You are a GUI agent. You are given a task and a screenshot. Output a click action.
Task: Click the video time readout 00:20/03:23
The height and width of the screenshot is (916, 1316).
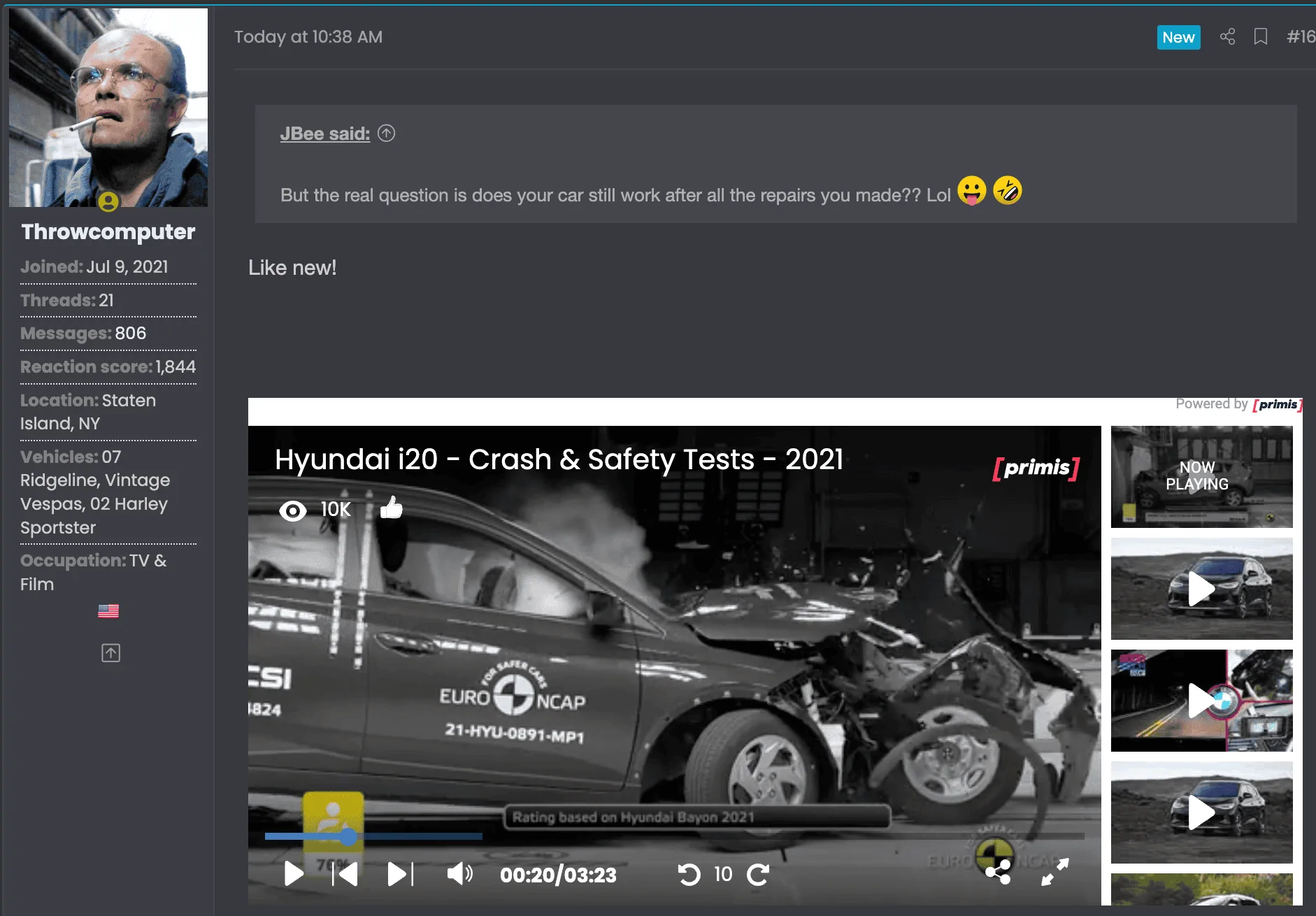558,875
